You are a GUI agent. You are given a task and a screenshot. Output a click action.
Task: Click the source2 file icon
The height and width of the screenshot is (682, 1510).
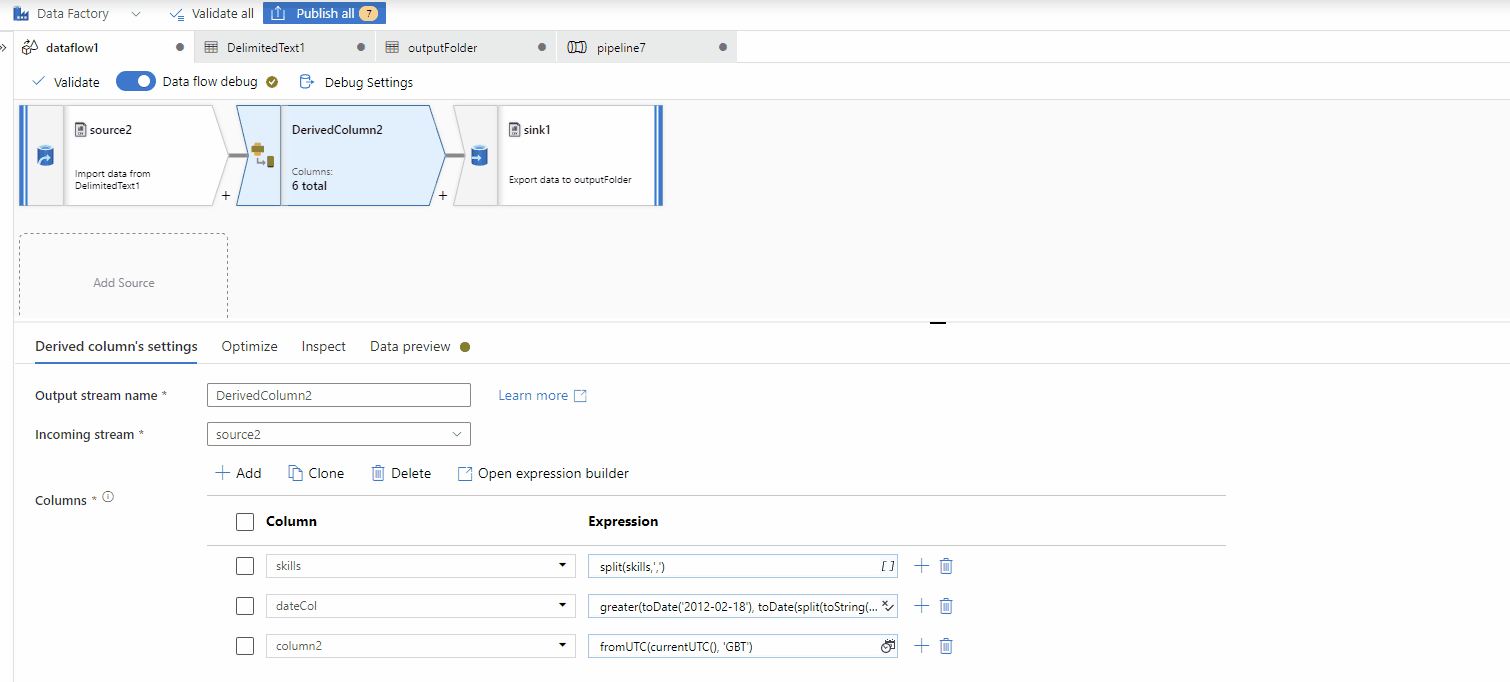[x=80, y=129]
